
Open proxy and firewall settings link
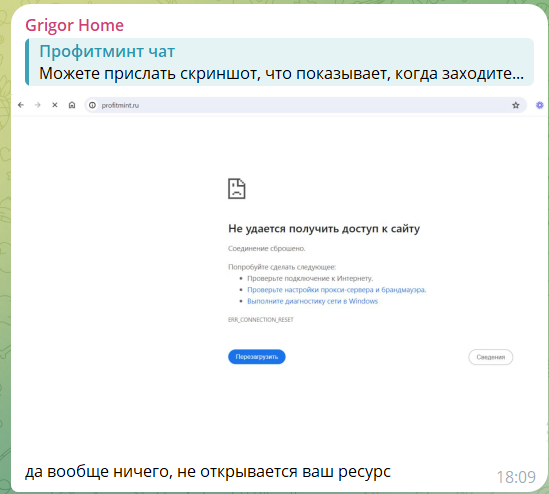pos(336,290)
